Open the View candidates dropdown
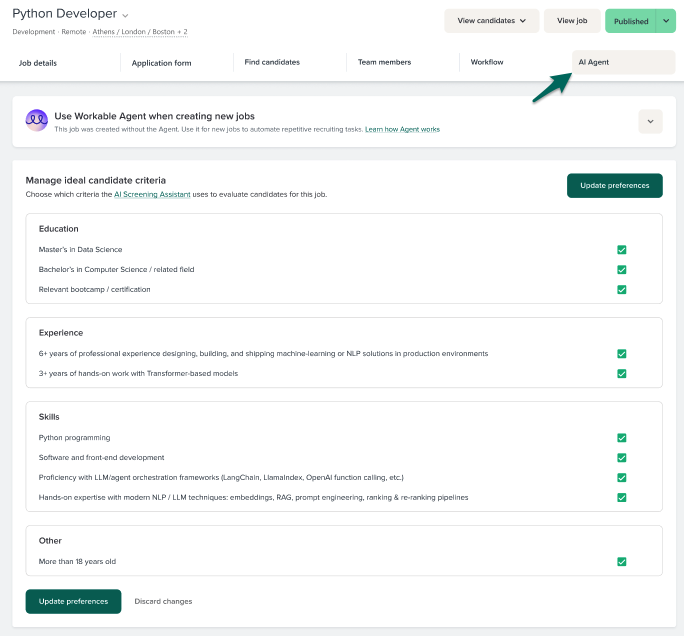Image resolution: width=684 pixels, height=636 pixels. (x=491, y=21)
